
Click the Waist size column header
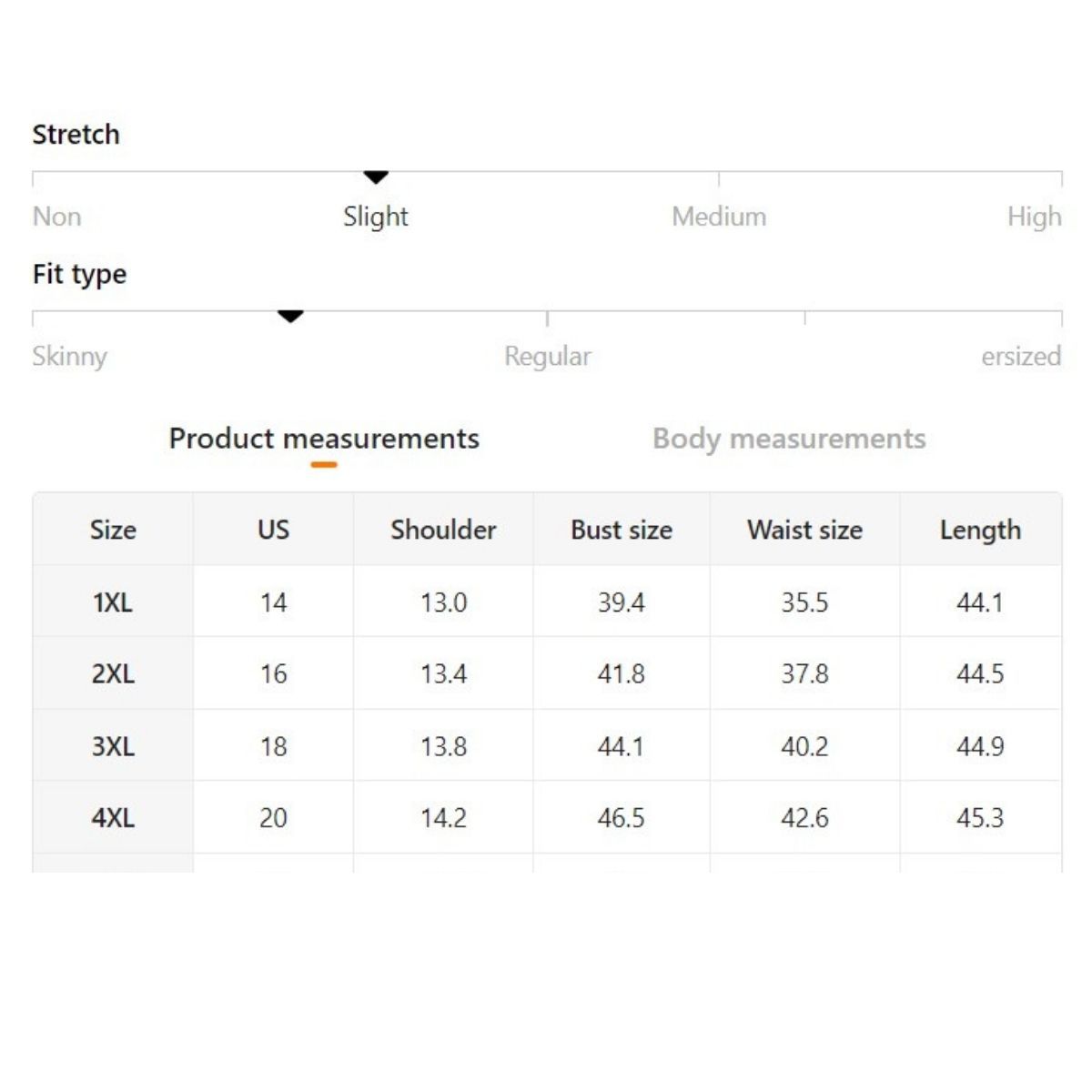click(x=804, y=530)
